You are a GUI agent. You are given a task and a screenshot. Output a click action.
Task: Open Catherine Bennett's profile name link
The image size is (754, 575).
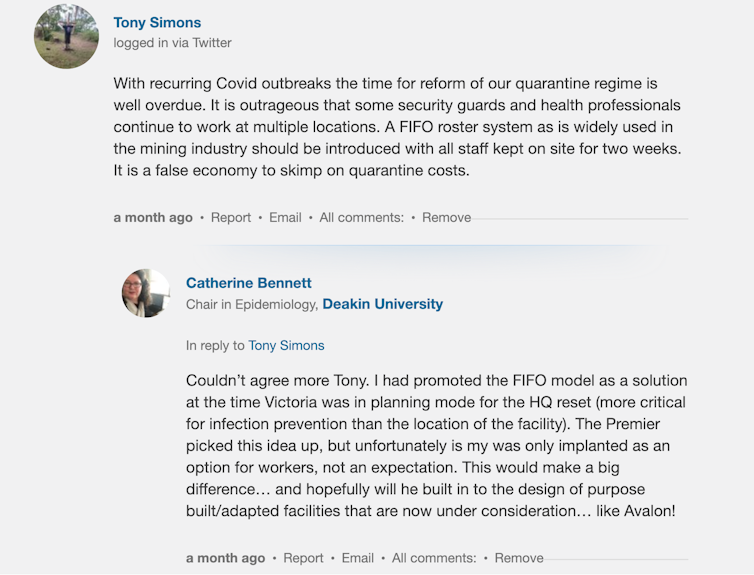click(x=249, y=283)
